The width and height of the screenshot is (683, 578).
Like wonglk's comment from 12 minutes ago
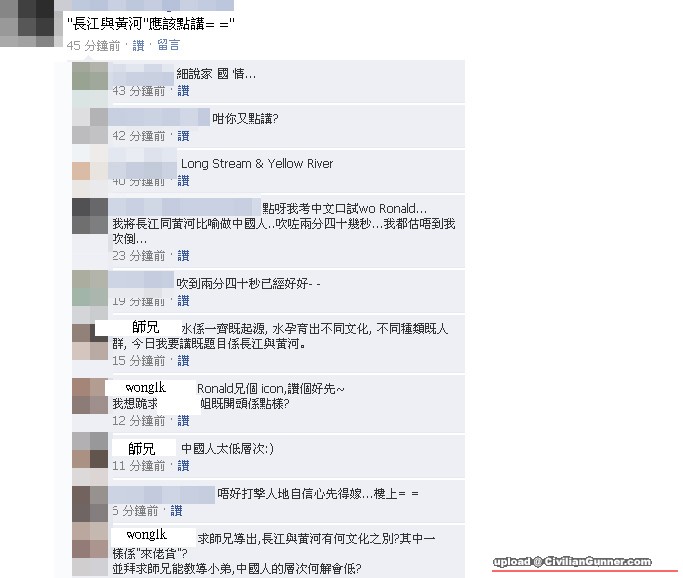[x=183, y=421]
